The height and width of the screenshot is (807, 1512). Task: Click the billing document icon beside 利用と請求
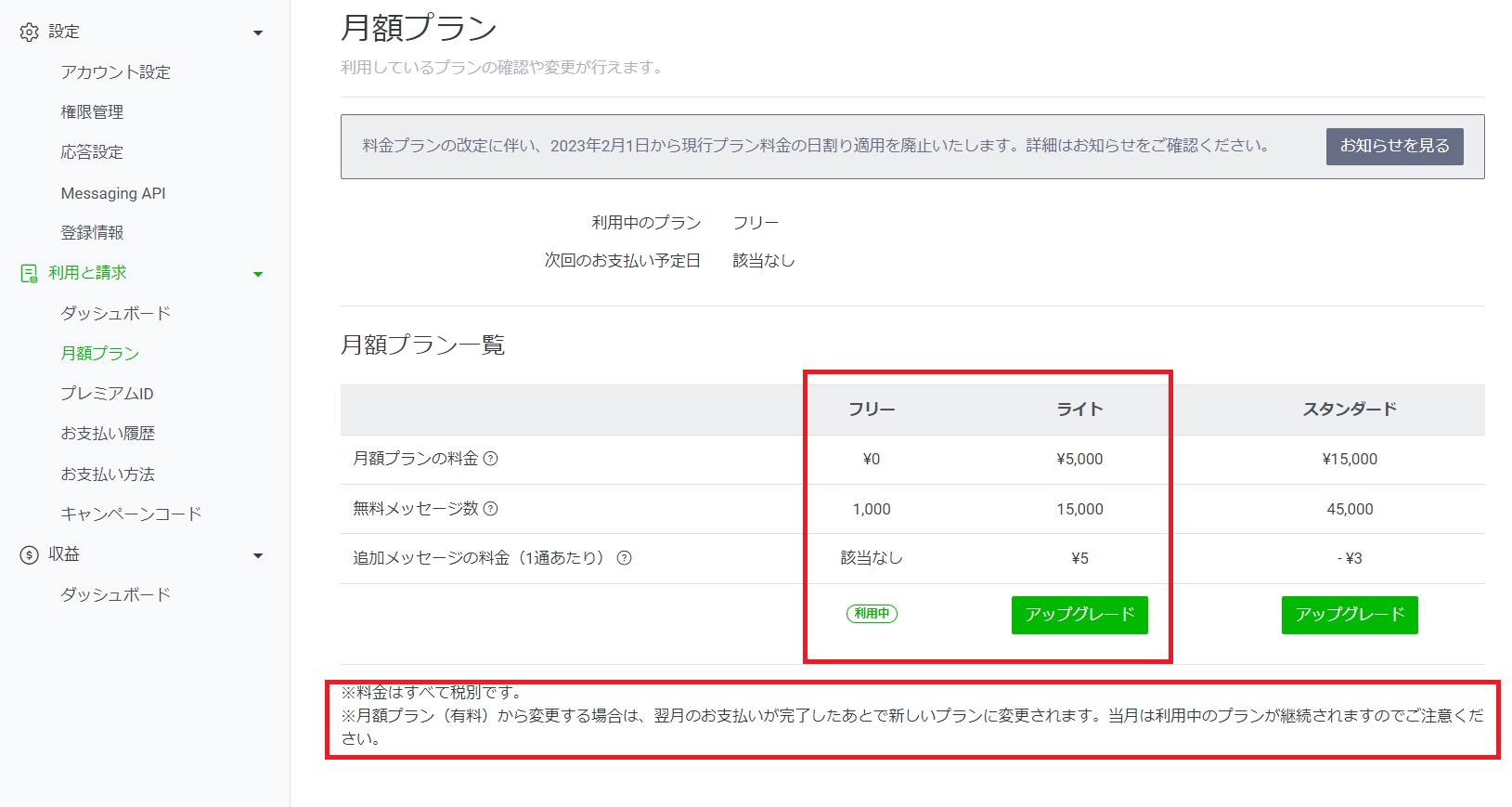pyautogui.click(x=29, y=273)
